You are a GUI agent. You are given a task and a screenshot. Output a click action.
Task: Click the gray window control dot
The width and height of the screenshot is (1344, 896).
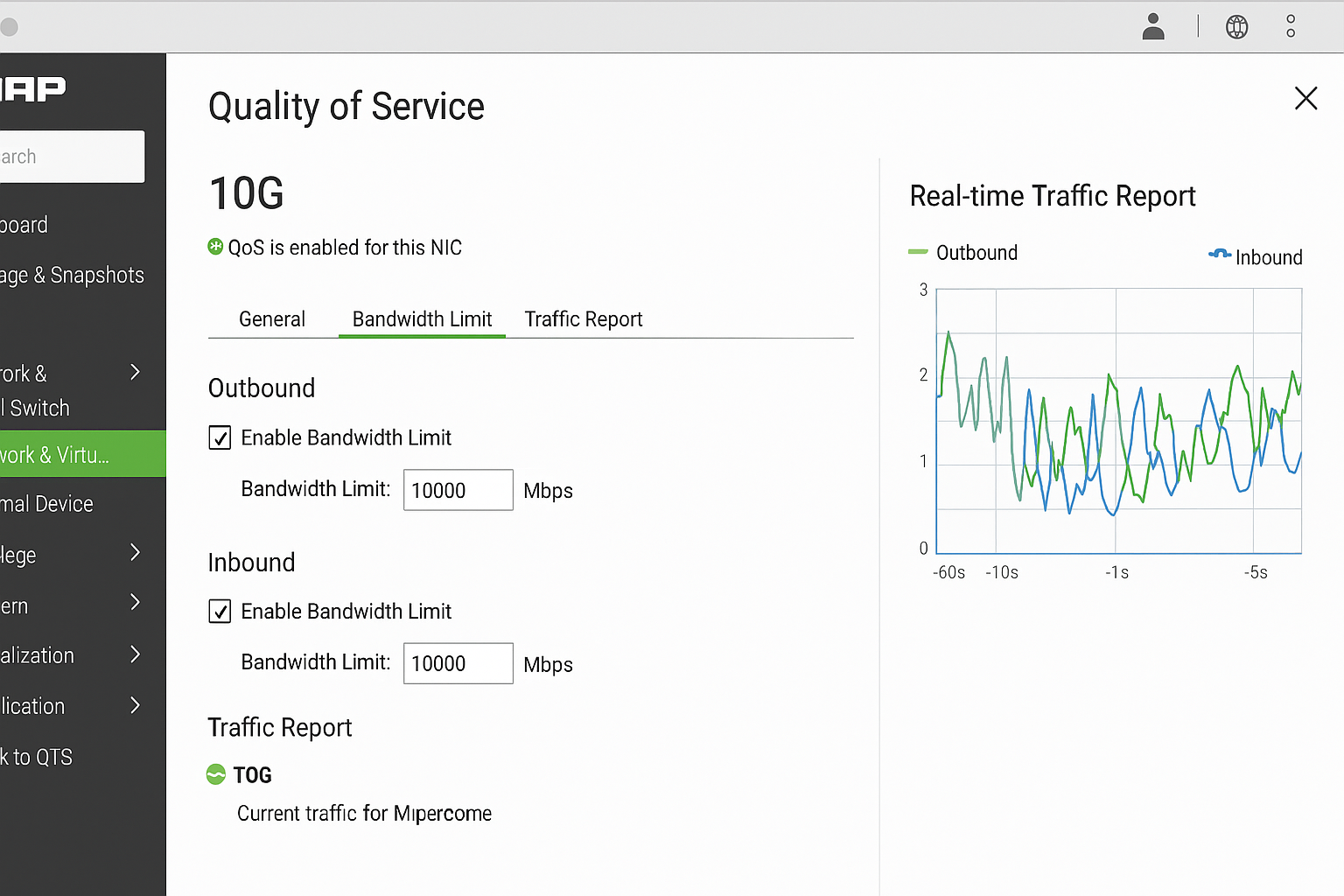pos(8,26)
